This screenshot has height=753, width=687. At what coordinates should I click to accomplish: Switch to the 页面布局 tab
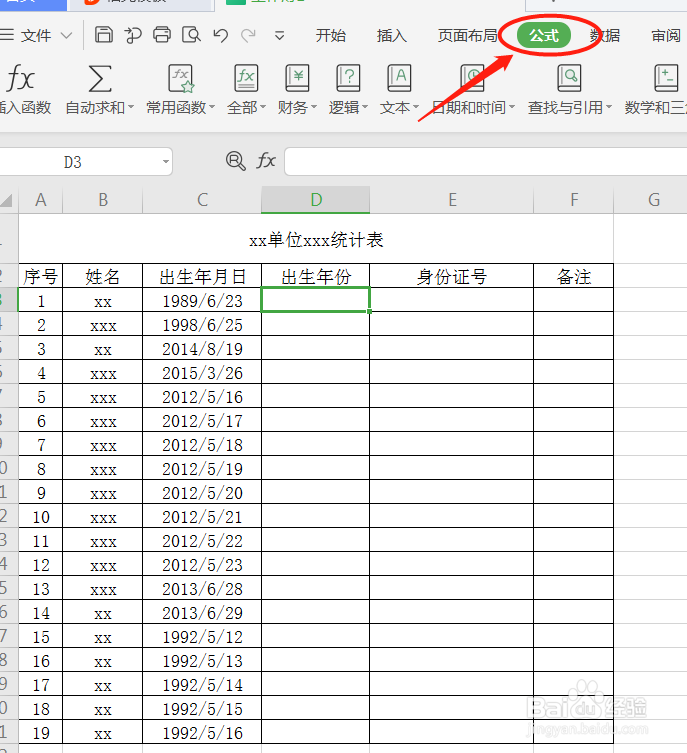(467, 36)
